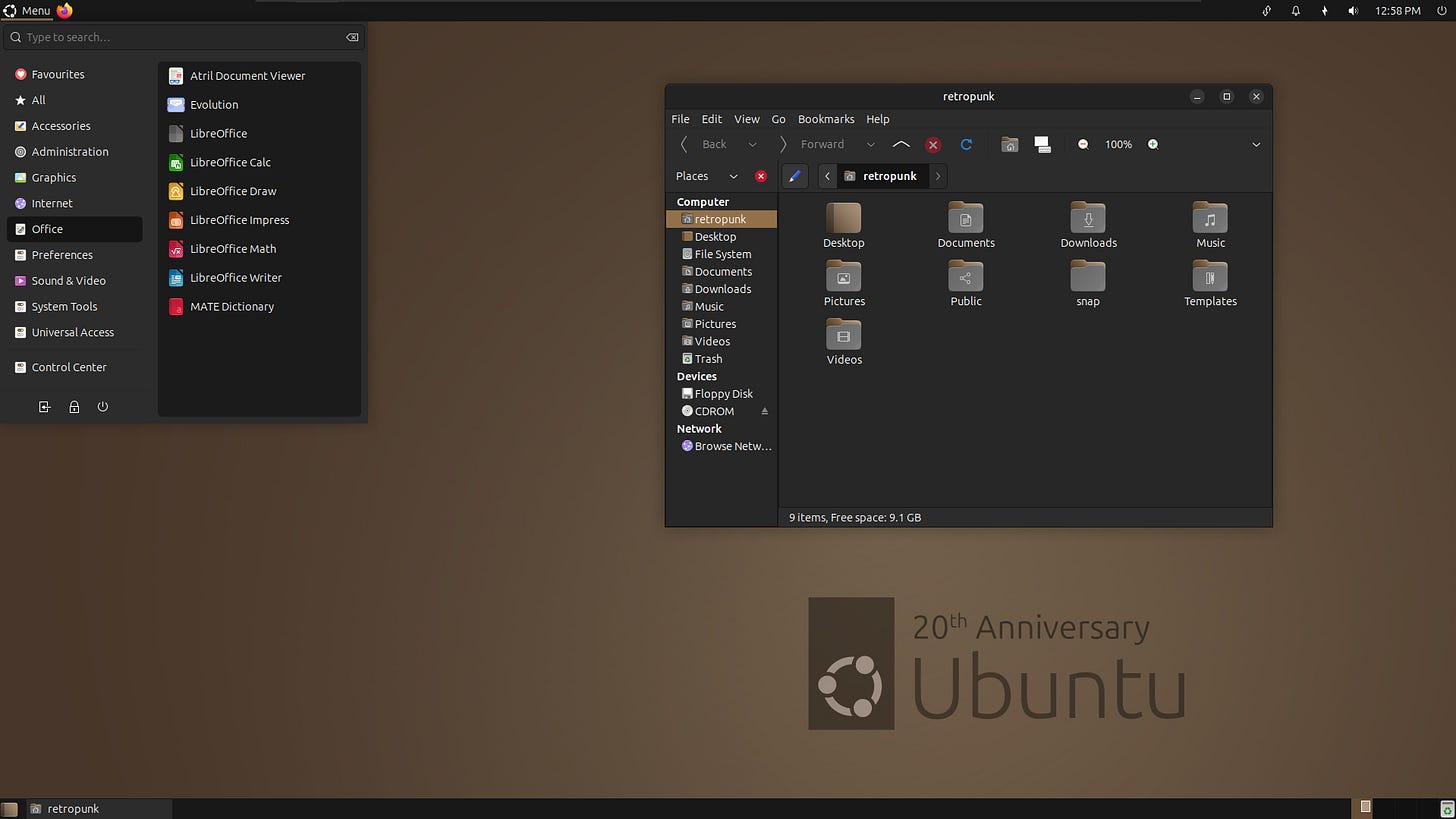Open the Go menu
This screenshot has height=819, width=1456.
[778, 119]
